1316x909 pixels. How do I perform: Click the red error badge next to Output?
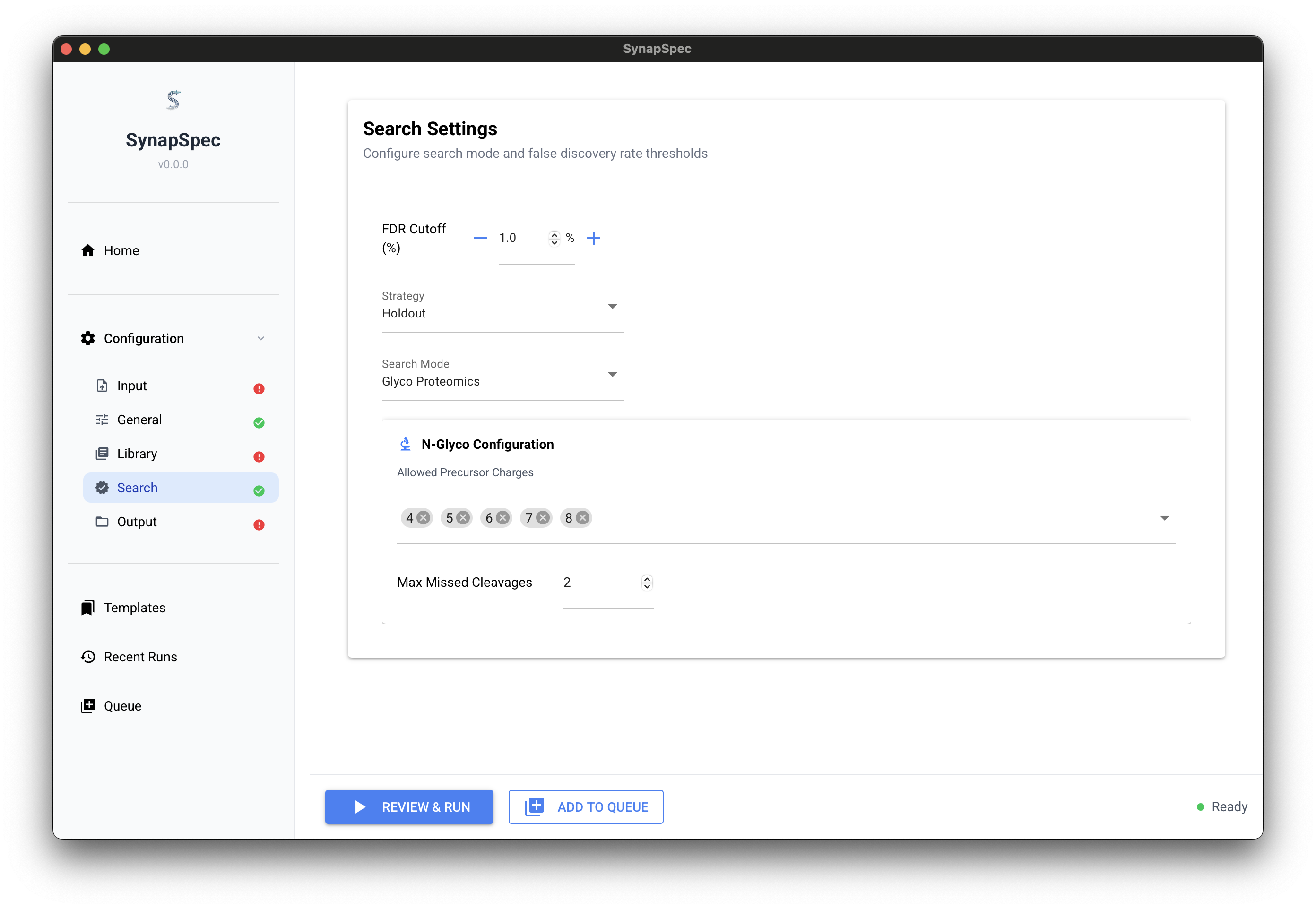coord(259,524)
